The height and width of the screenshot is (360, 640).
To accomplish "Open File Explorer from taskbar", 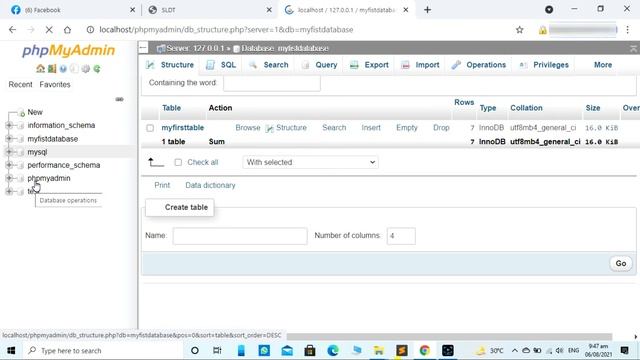I will (x=379, y=350).
